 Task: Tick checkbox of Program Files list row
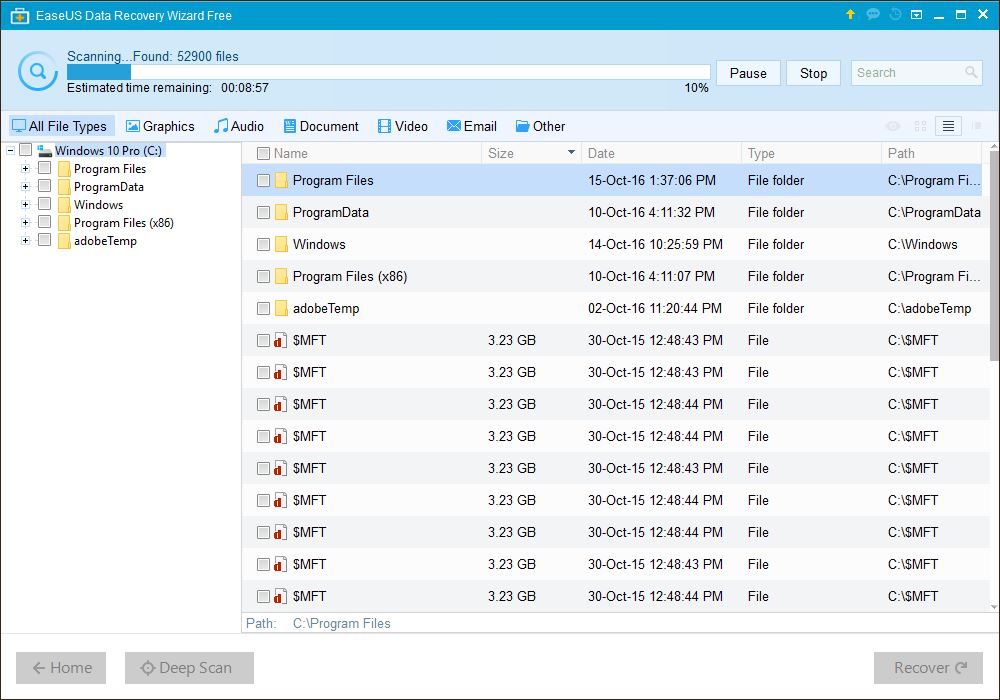pos(263,180)
